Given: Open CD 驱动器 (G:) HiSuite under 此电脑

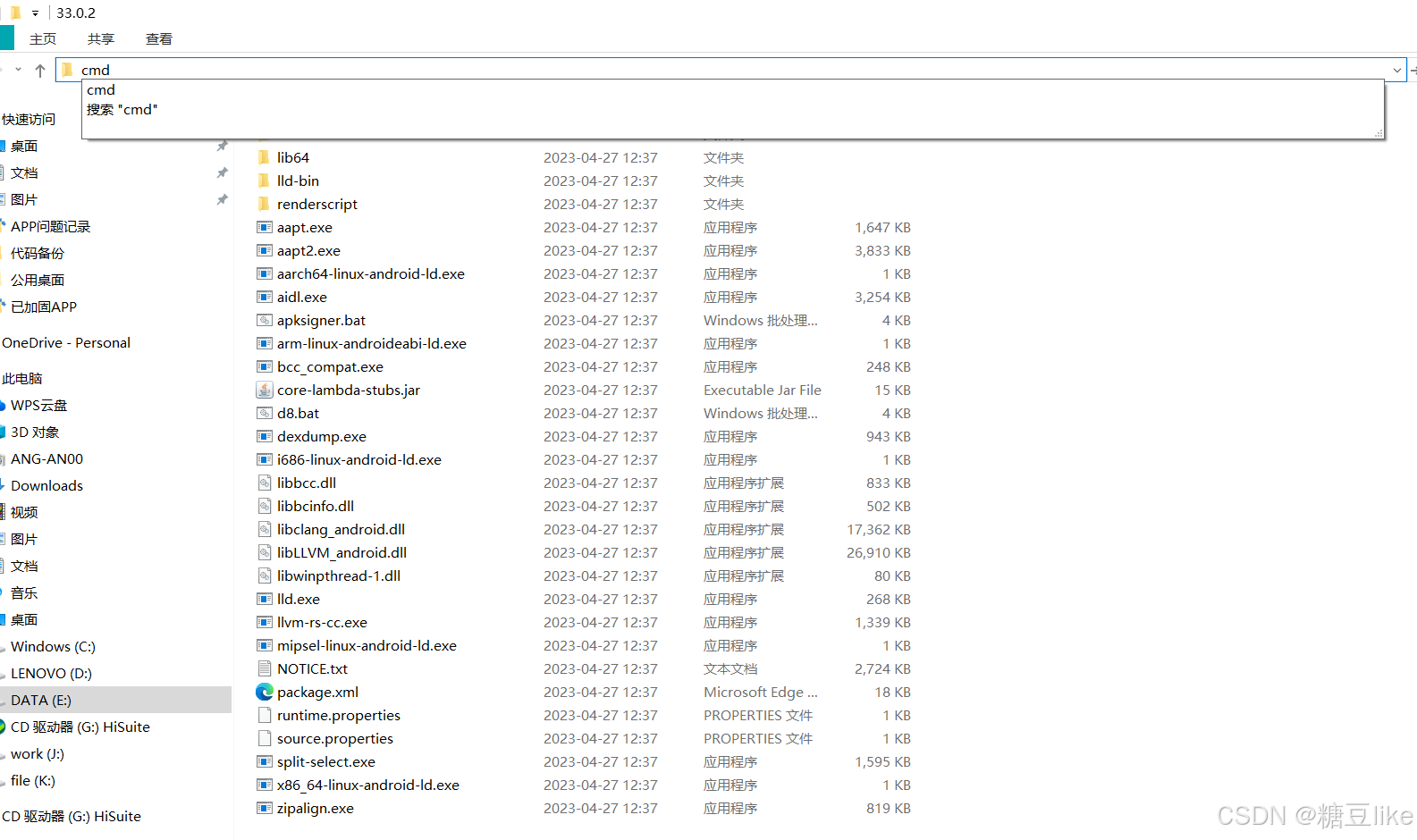Looking at the screenshot, I should coord(80,727).
